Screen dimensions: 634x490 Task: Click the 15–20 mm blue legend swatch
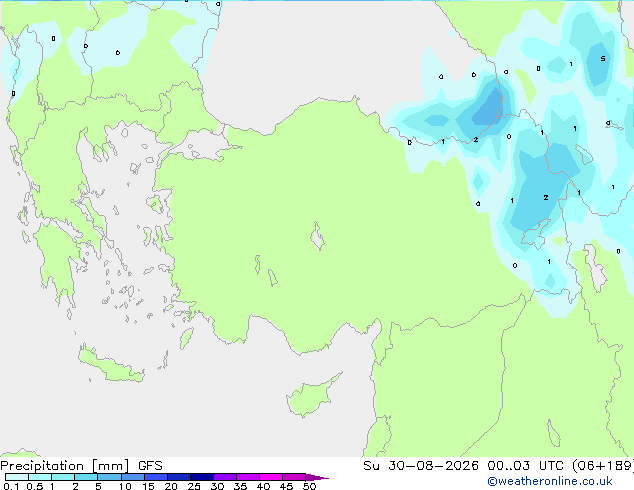[155, 477]
